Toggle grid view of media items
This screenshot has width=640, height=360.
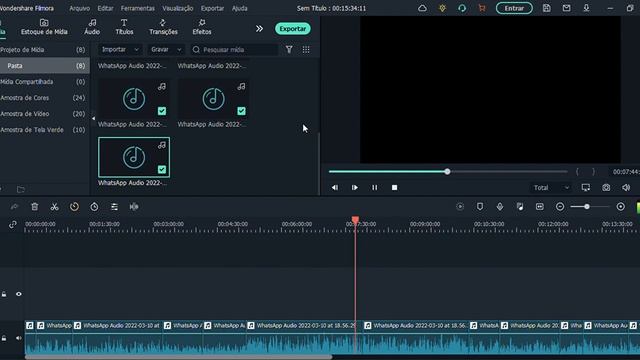click(306, 49)
